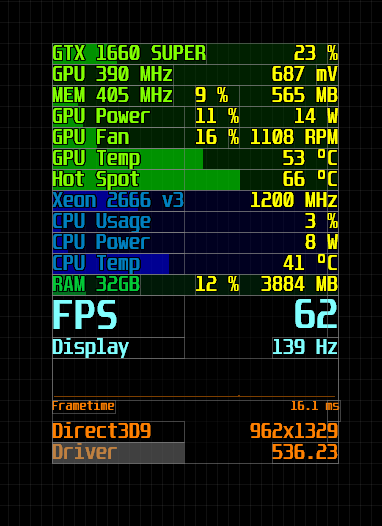Select the CPU Usage label
382x526 pixels.
[x=102, y=222]
